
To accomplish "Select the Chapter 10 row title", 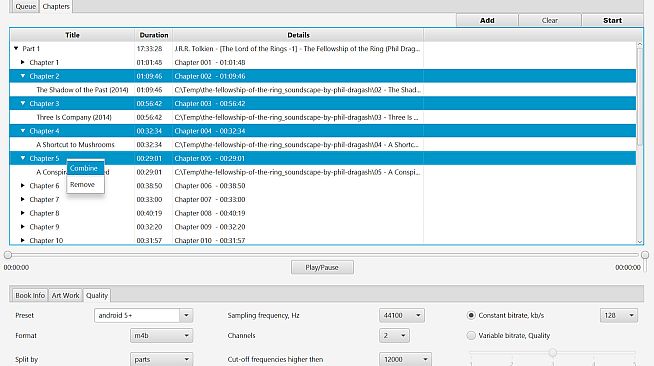I will tap(46, 241).
